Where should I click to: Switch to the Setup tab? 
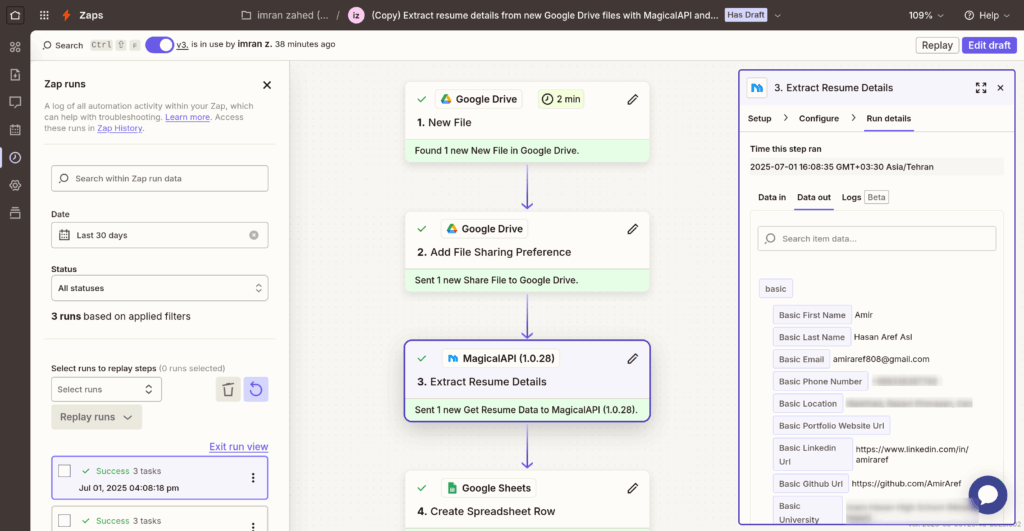click(x=760, y=118)
